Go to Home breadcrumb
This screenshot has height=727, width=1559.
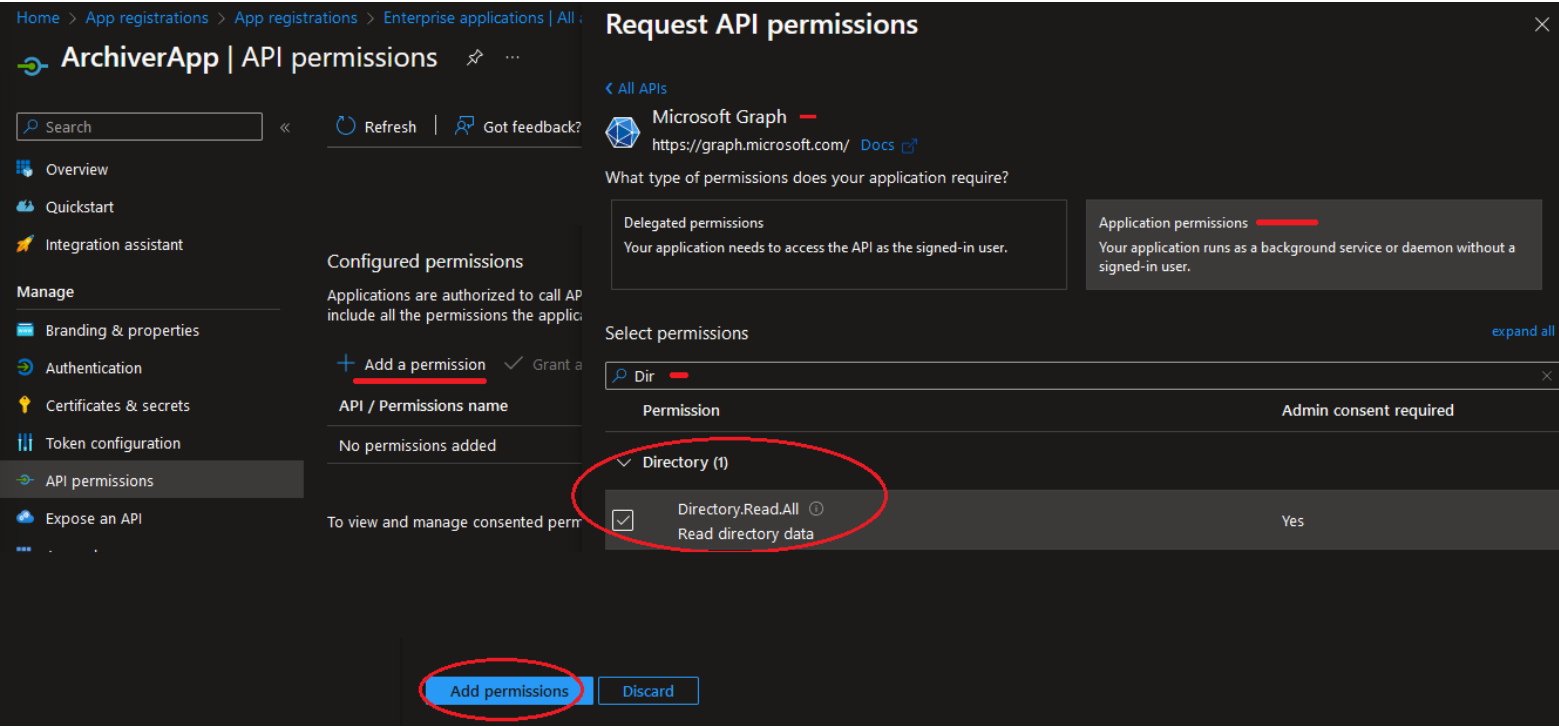coord(37,18)
